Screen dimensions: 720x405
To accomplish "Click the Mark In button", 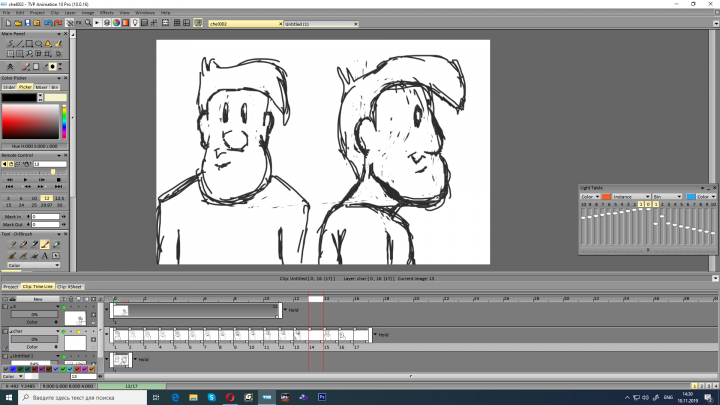I will (13, 217).
